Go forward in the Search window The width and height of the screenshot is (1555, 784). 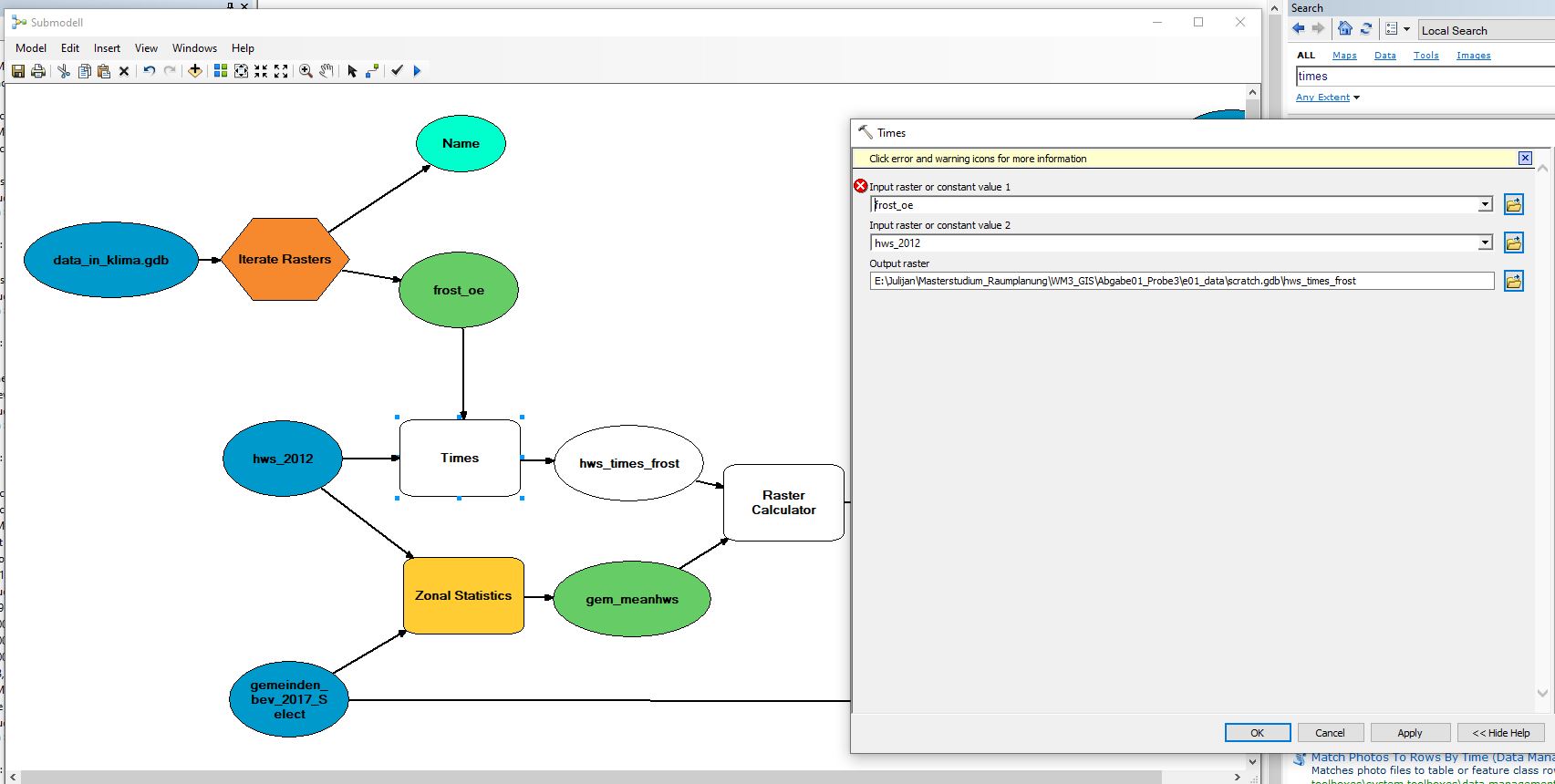point(1318,29)
